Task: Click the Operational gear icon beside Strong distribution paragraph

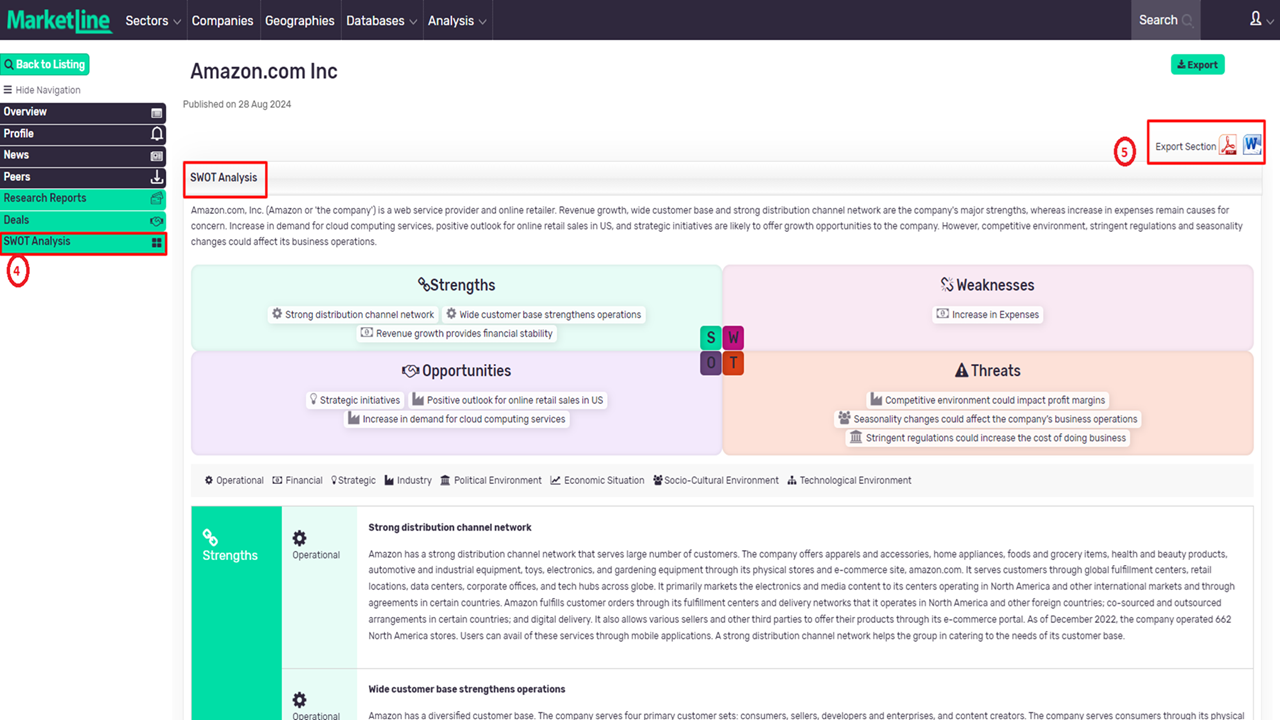Action: click(x=299, y=537)
